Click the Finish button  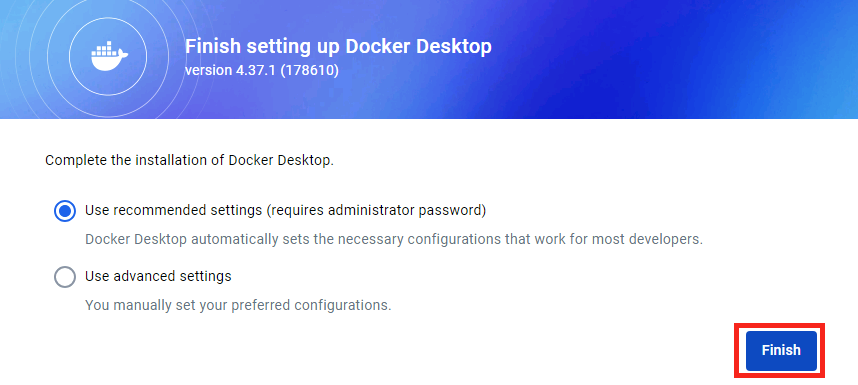pyautogui.click(x=781, y=350)
